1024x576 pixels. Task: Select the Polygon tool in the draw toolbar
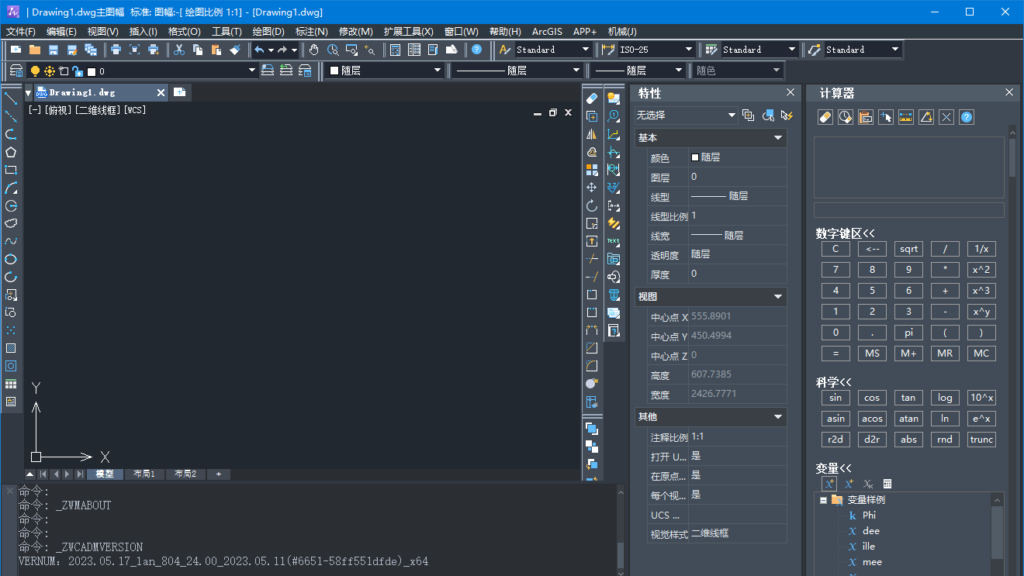coord(10,152)
